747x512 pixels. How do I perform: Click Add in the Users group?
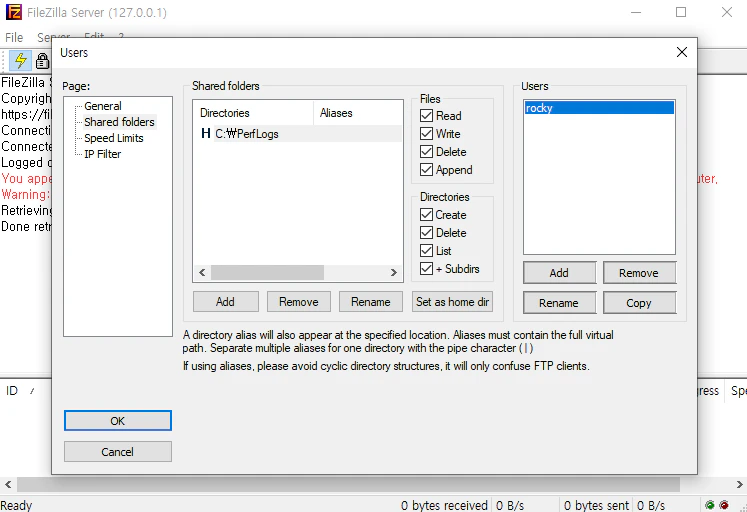point(559,272)
